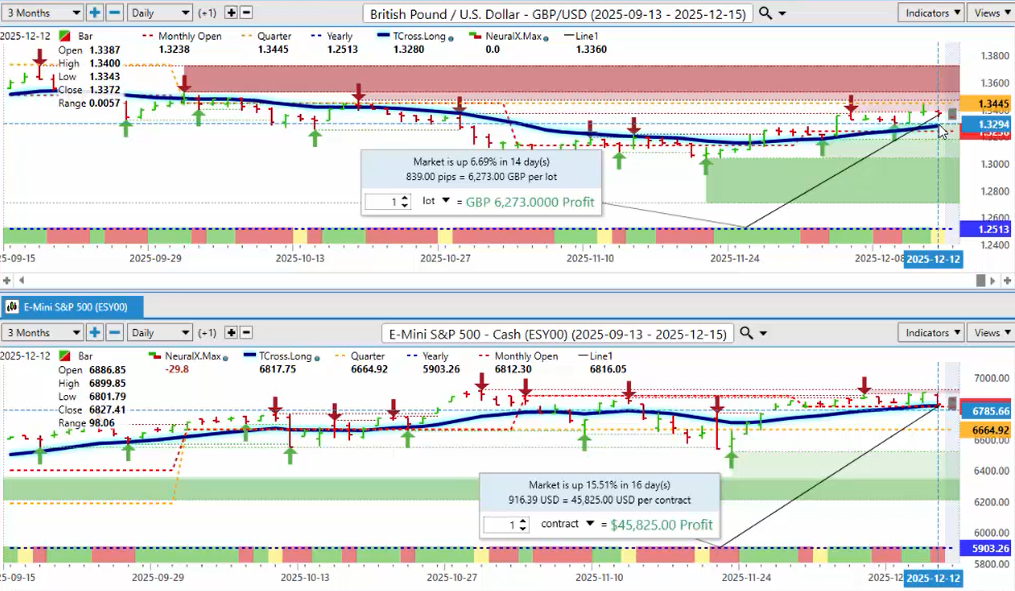Click the black minus icon on GBP/USD chart

[x=247, y=13]
